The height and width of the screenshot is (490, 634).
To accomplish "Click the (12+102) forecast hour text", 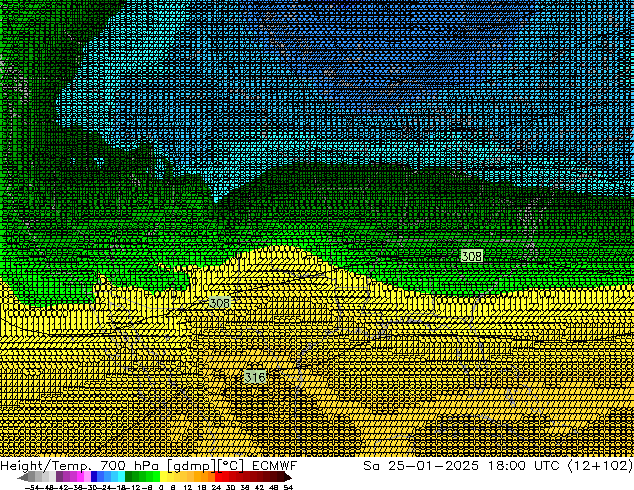I will coord(600,465).
